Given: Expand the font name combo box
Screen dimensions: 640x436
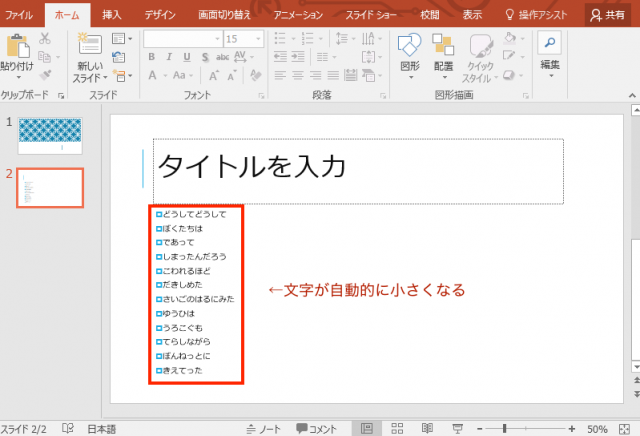Looking at the screenshot, I should [216, 38].
